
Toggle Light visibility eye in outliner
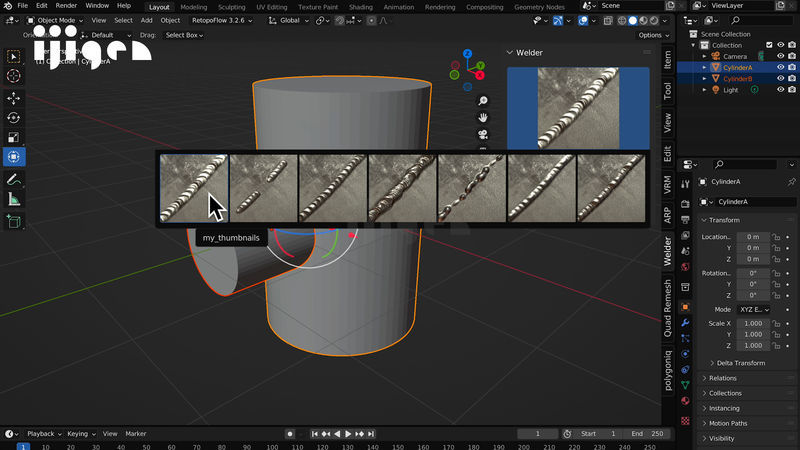(780, 90)
